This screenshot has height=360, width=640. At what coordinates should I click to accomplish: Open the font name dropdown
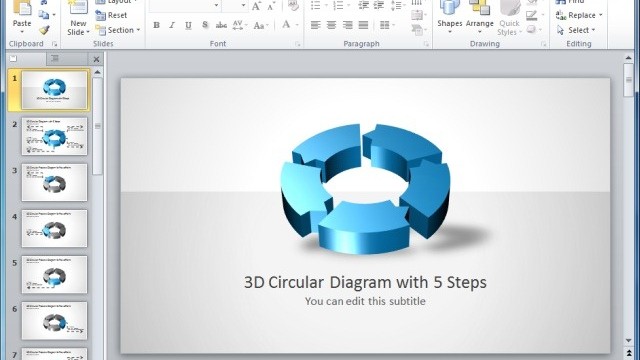(x=216, y=5)
